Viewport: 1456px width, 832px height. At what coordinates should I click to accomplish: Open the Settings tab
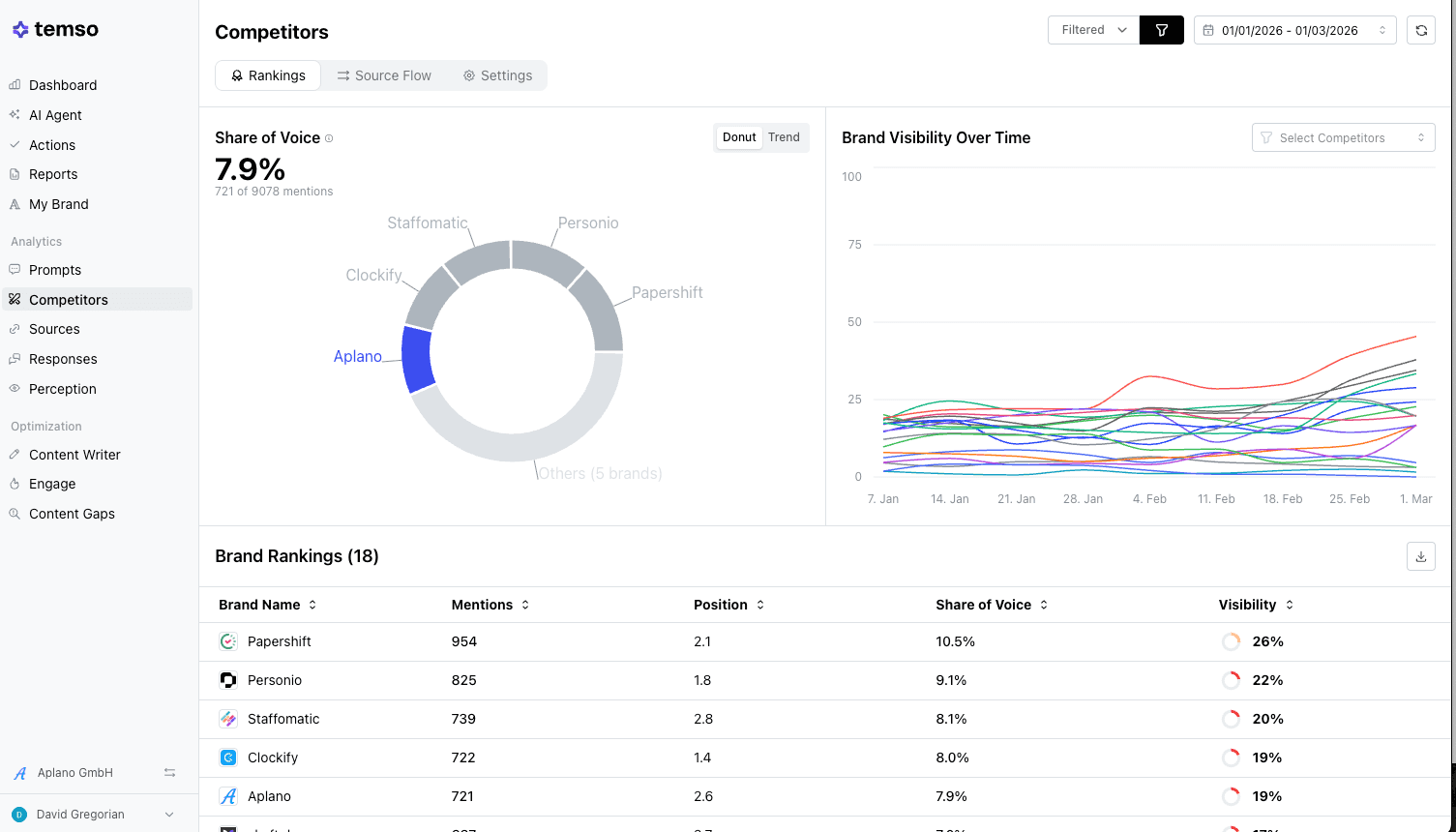pos(497,75)
